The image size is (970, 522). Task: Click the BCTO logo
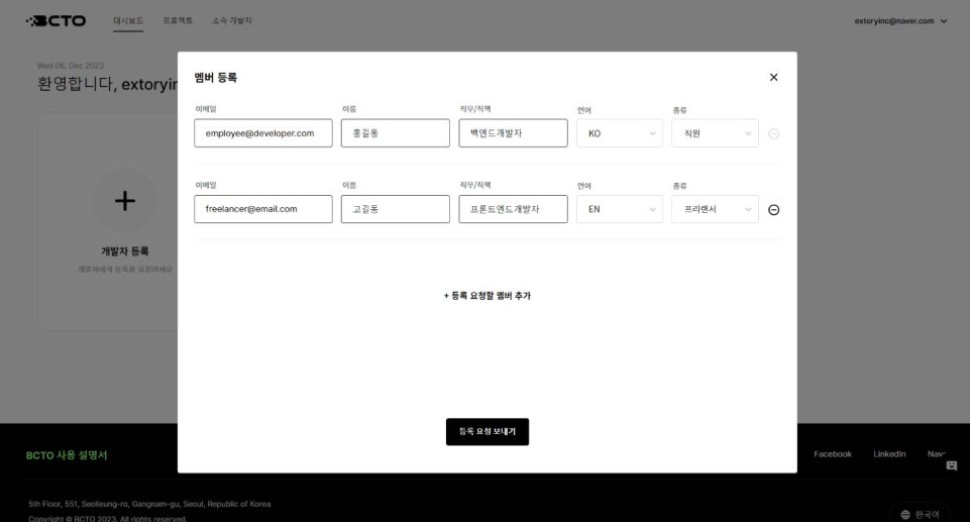pyautogui.click(x=56, y=21)
